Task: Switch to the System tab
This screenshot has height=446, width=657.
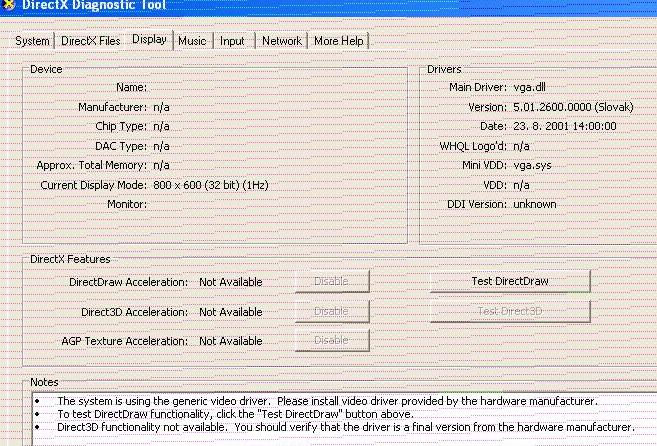Action: pos(32,41)
